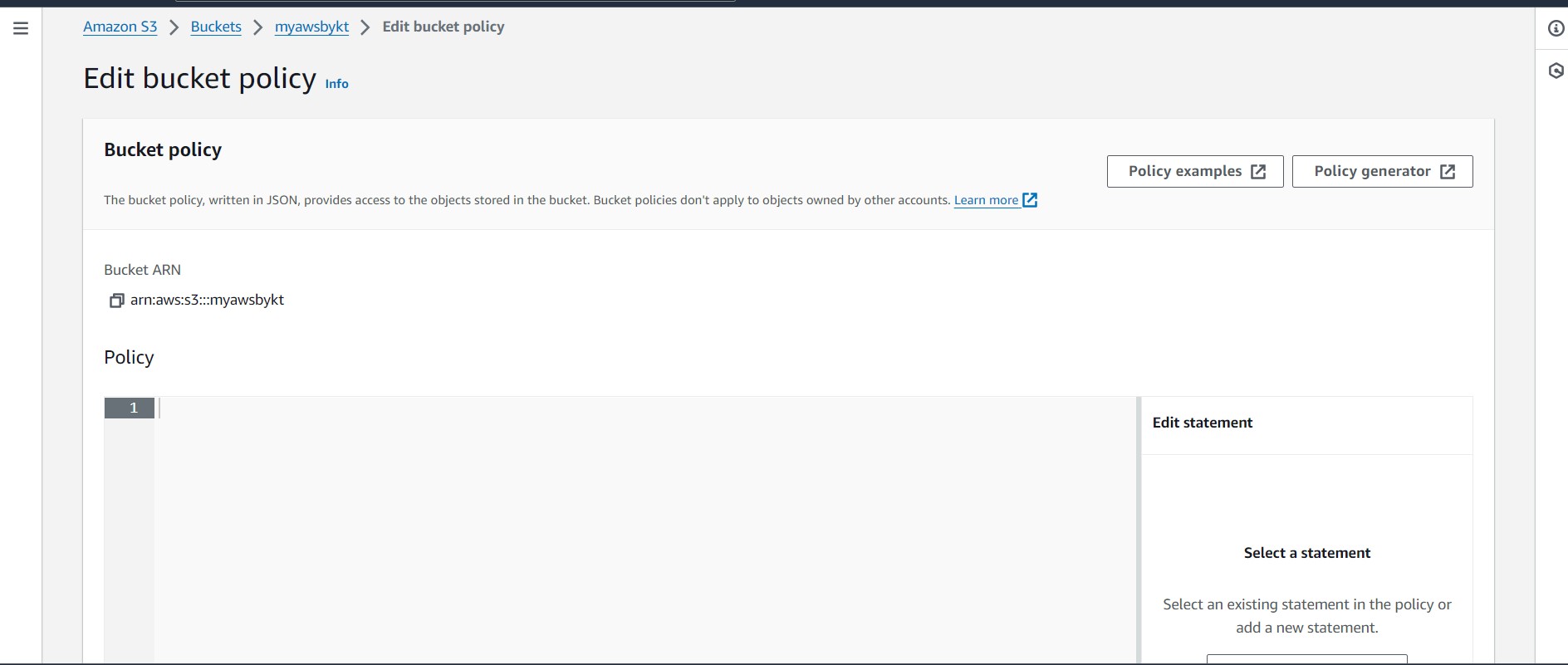Click the Edit bucket policy breadcrumb text

click(443, 27)
